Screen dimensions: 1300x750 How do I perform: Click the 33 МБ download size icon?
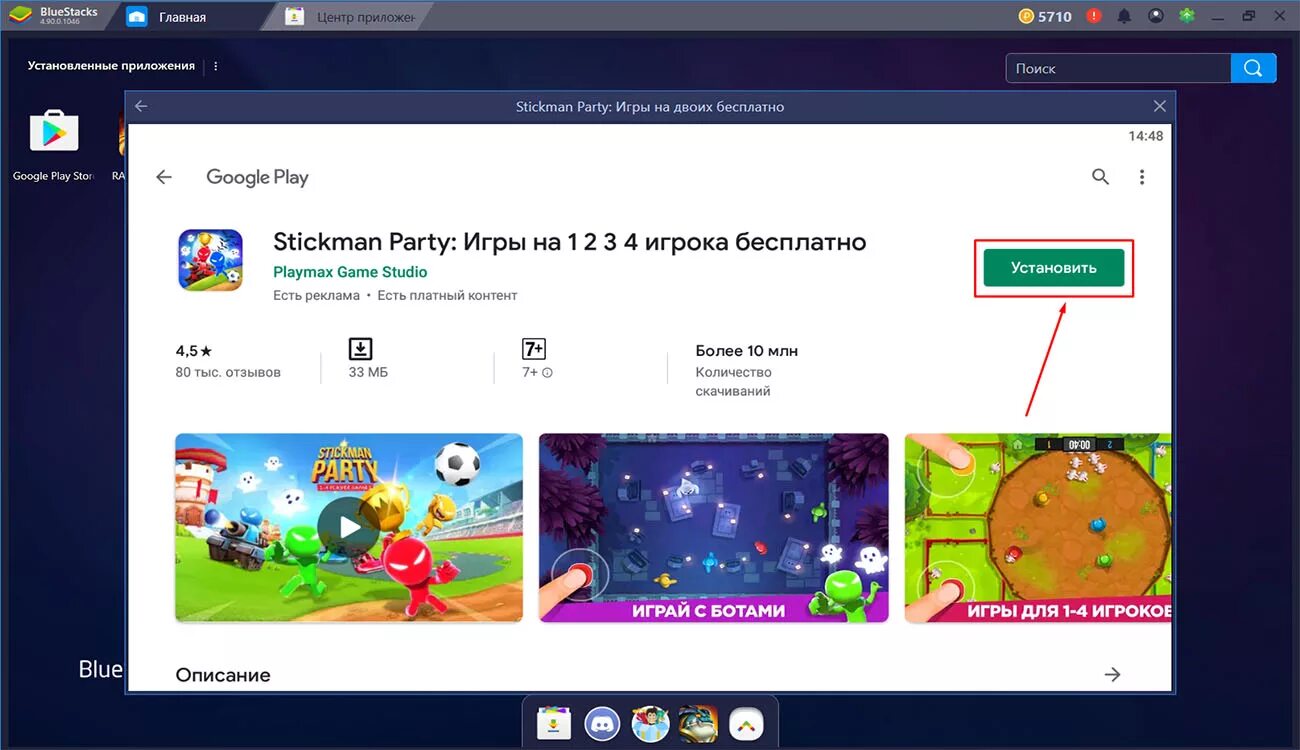coord(360,349)
